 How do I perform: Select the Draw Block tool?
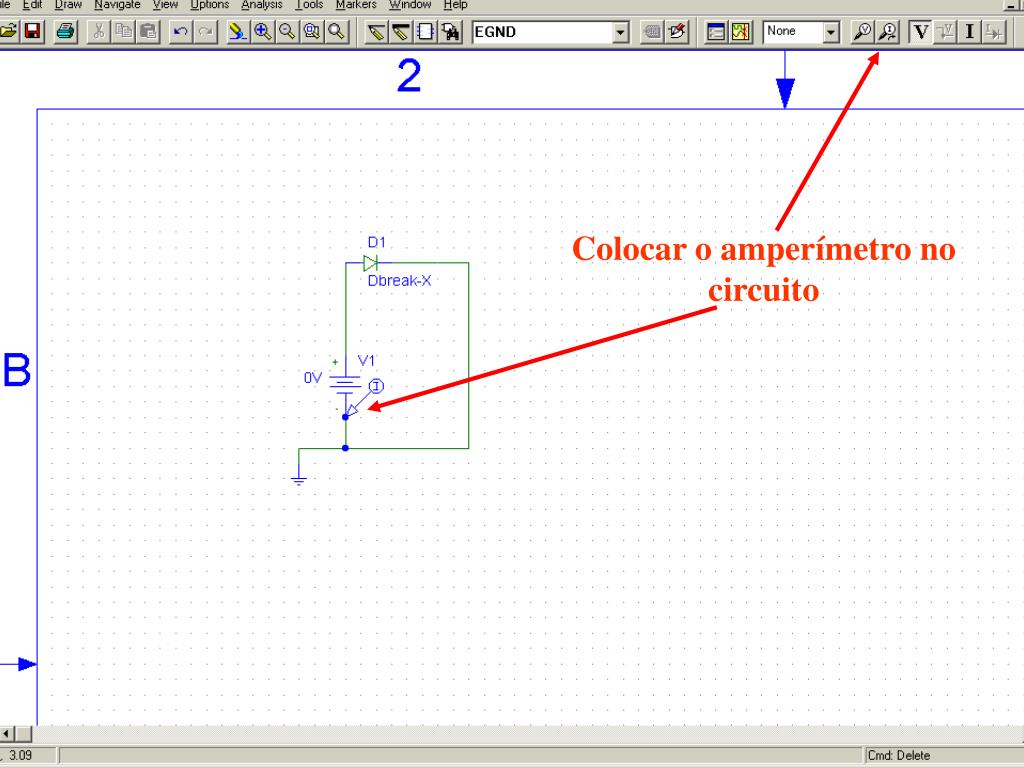point(425,31)
